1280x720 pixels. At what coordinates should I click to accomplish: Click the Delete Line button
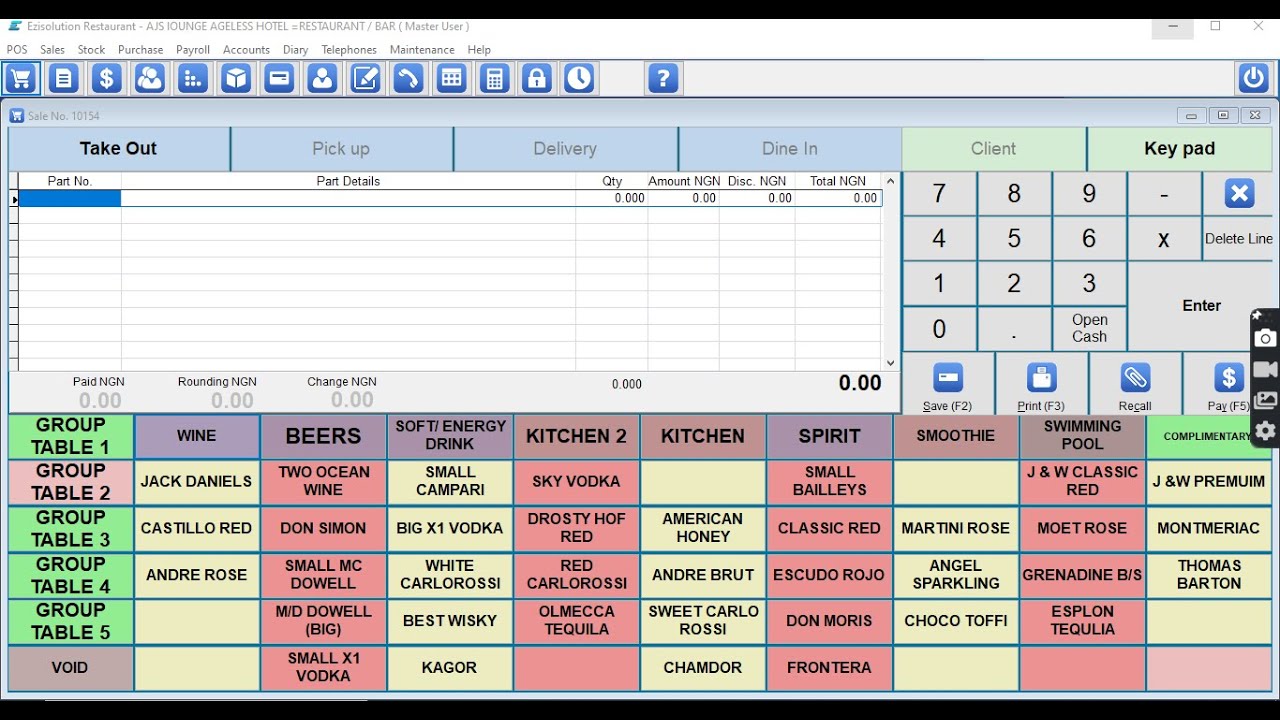[x=1239, y=238]
